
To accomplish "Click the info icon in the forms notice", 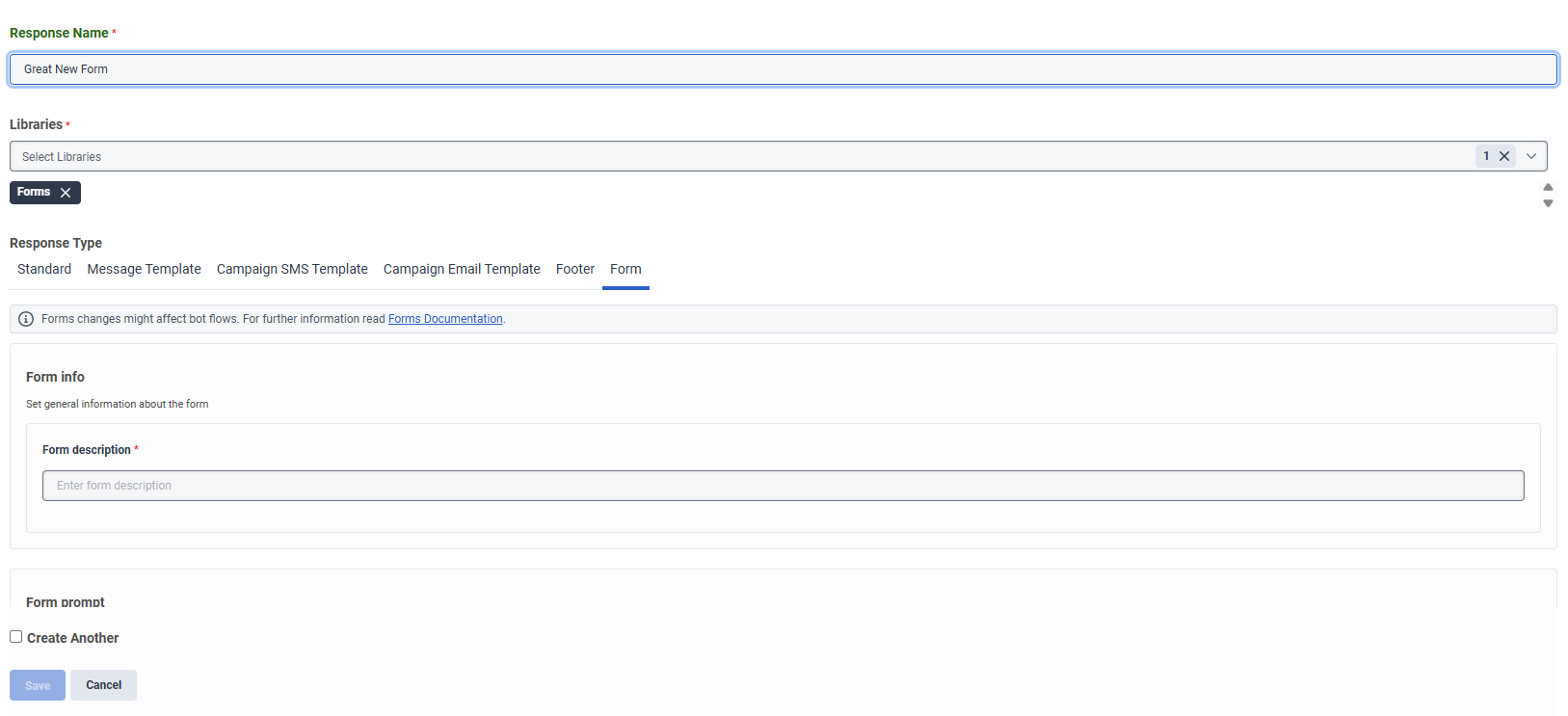I will (x=26, y=319).
